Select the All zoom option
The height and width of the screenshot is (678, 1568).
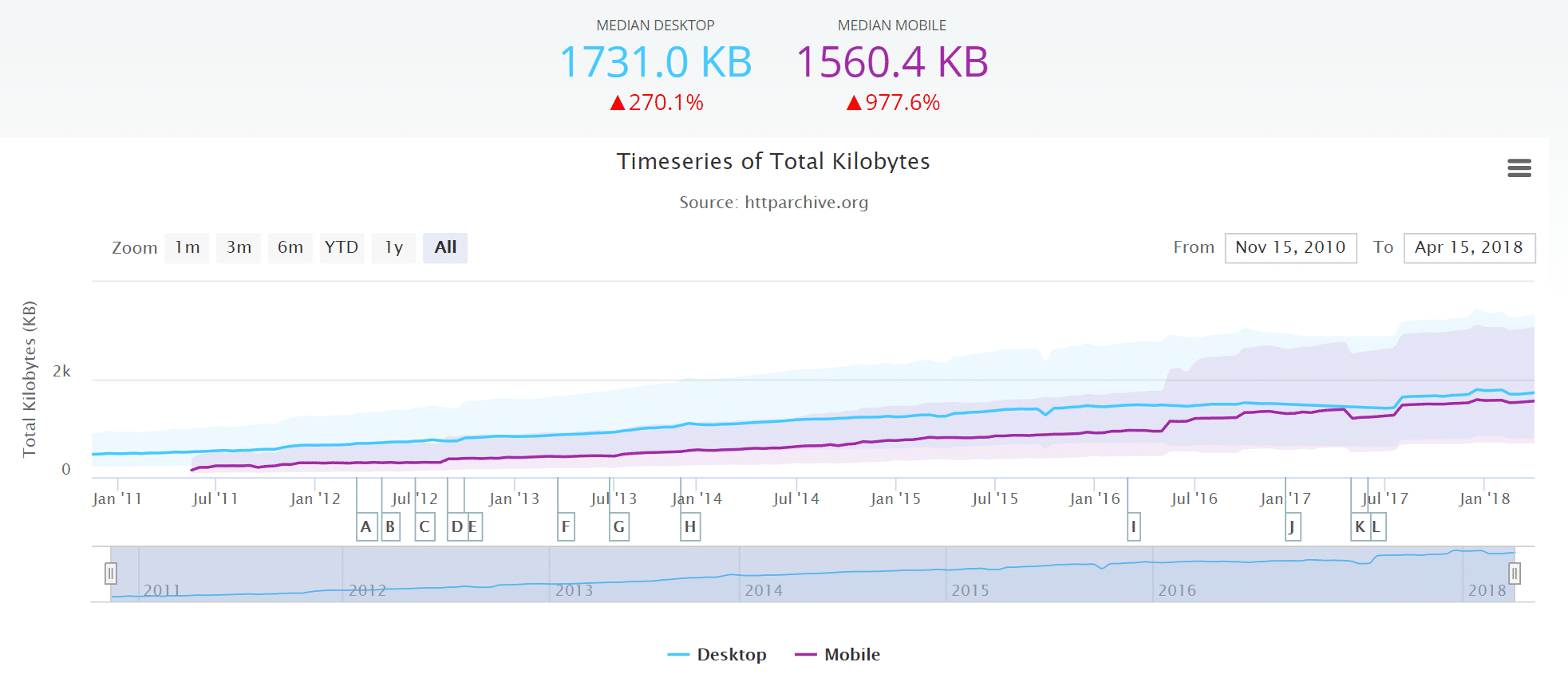tap(445, 247)
